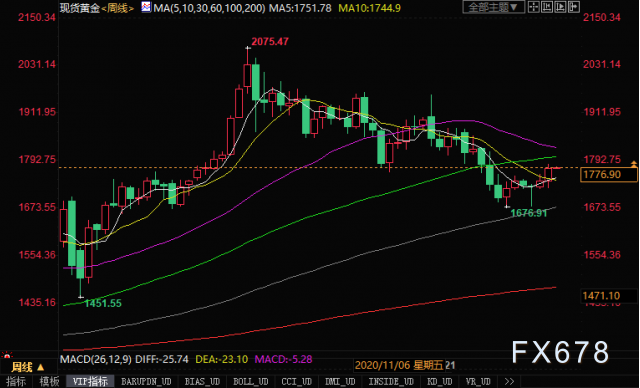Click the shift-right arrow chart icon
This screenshot has height=388, width=640.
[573, 7]
